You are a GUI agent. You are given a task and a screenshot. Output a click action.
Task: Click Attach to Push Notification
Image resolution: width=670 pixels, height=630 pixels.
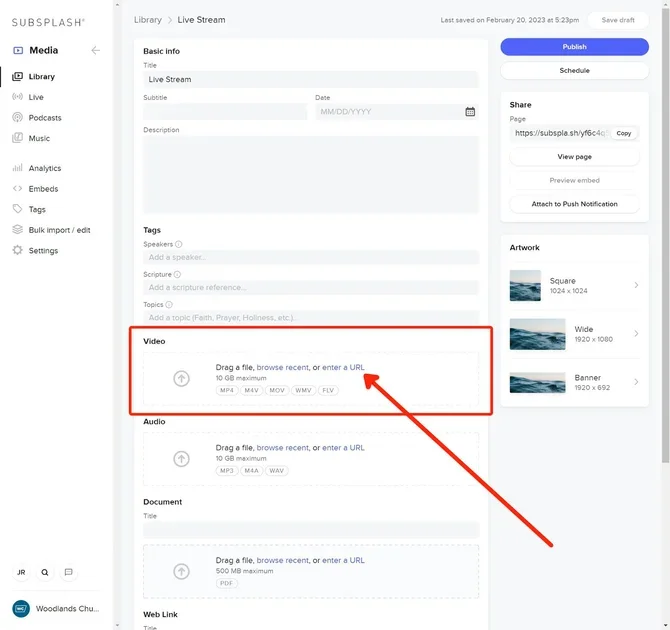point(574,204)
